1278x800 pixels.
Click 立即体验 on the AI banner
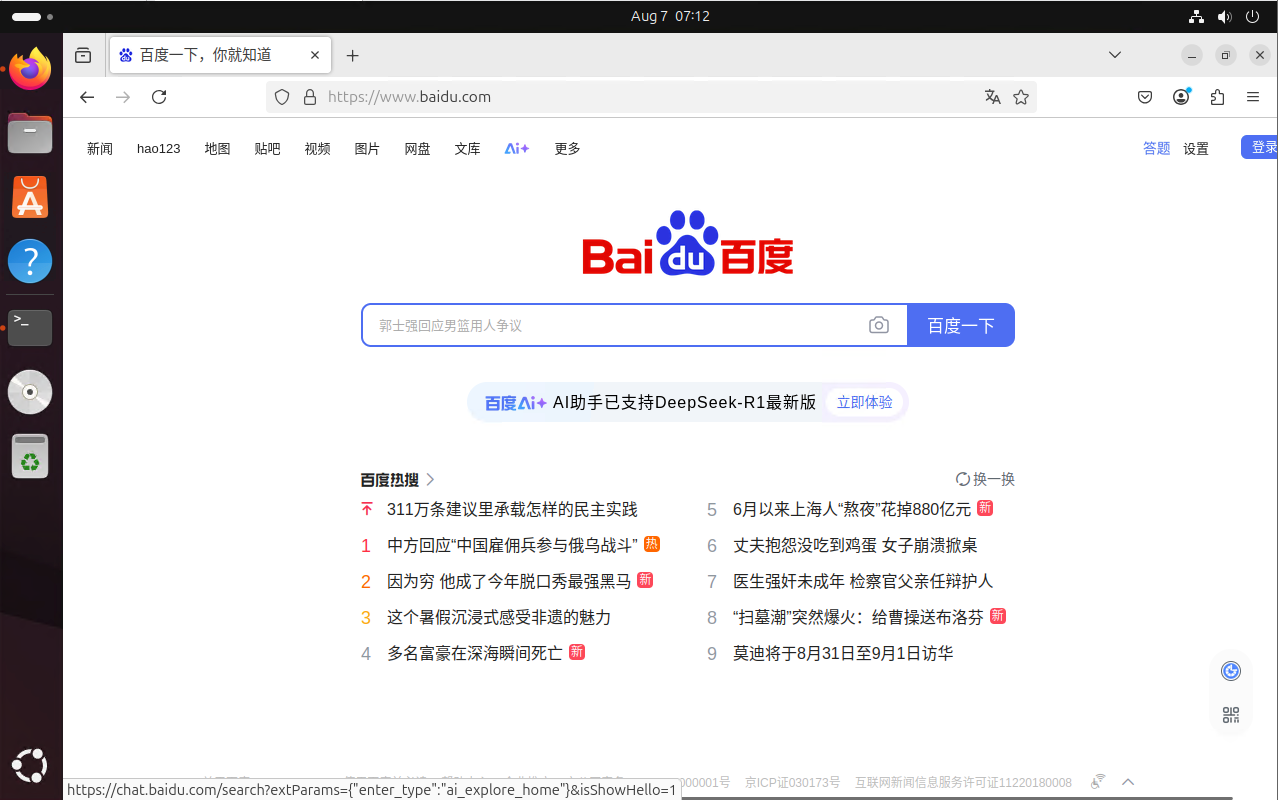(865, 402)
